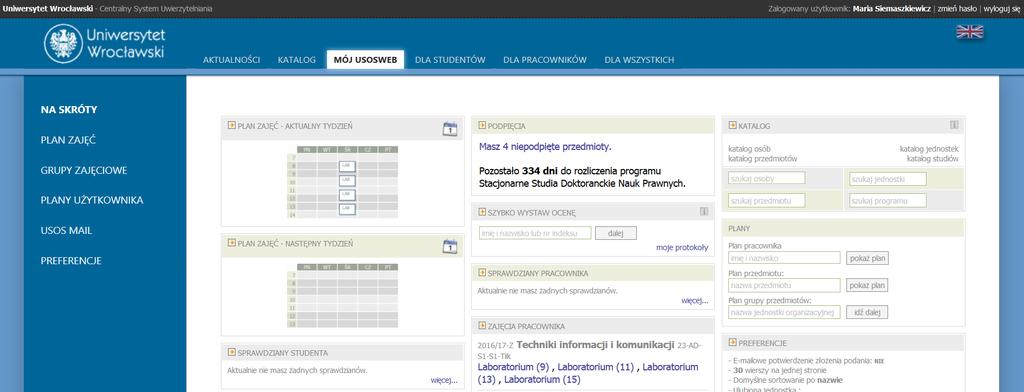Expand Szybko wystaw ocenę panel
Viewport: 1024px width, 392px height.
[482, 212]
